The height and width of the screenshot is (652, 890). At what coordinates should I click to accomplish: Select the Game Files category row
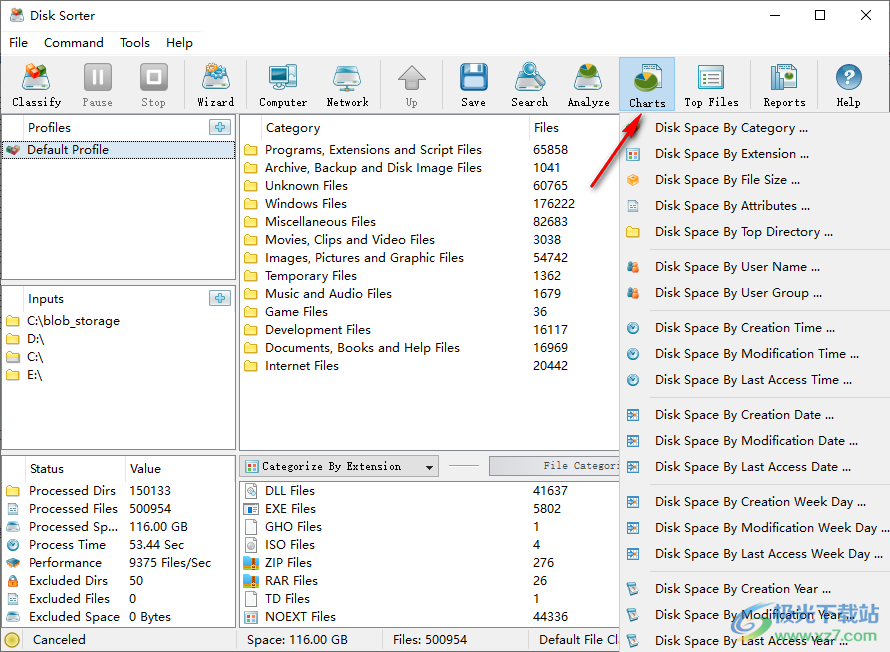coord(429,312)
